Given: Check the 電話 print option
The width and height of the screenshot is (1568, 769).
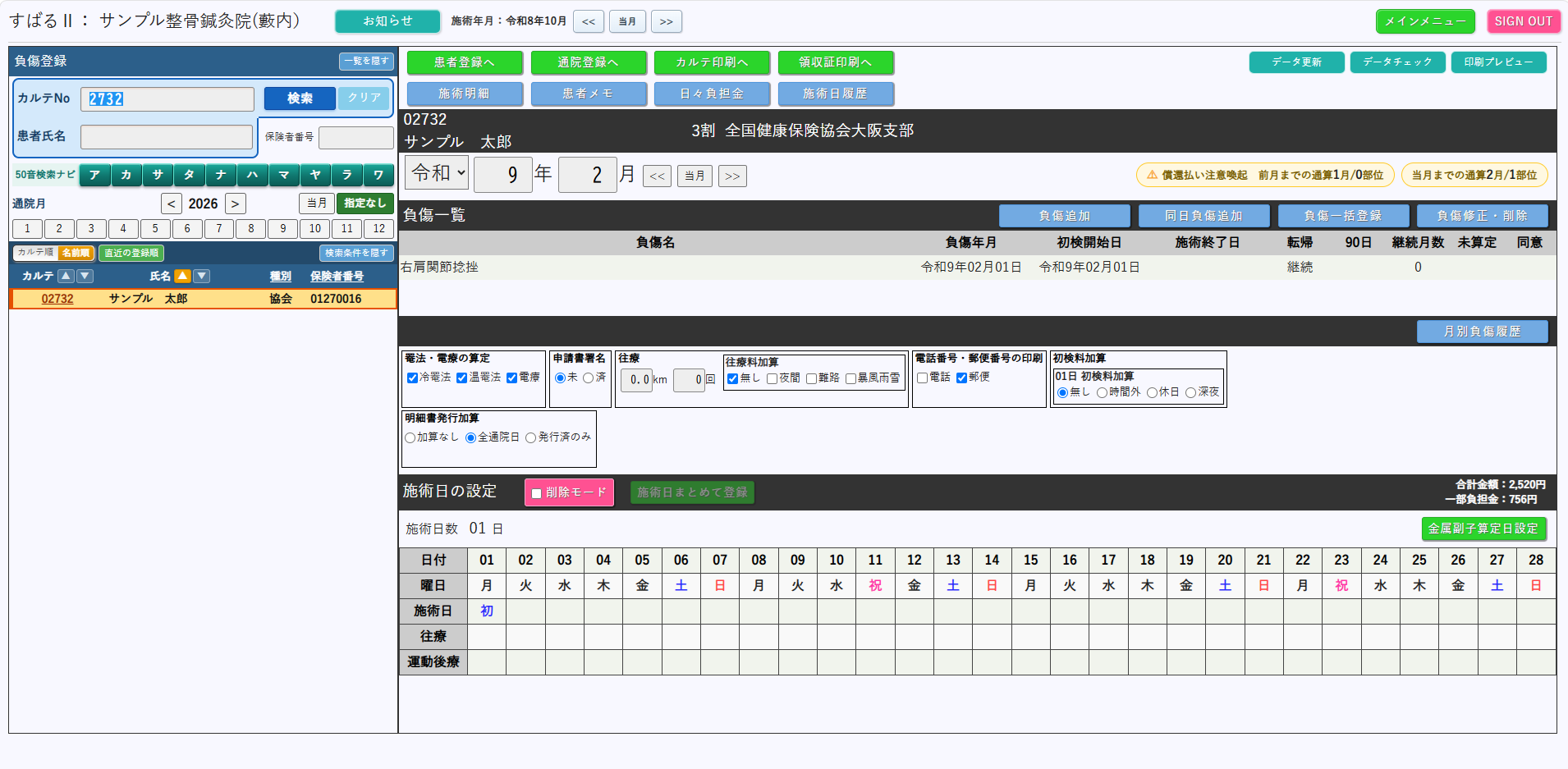Looking at the screenshot, I should [922, 378].
